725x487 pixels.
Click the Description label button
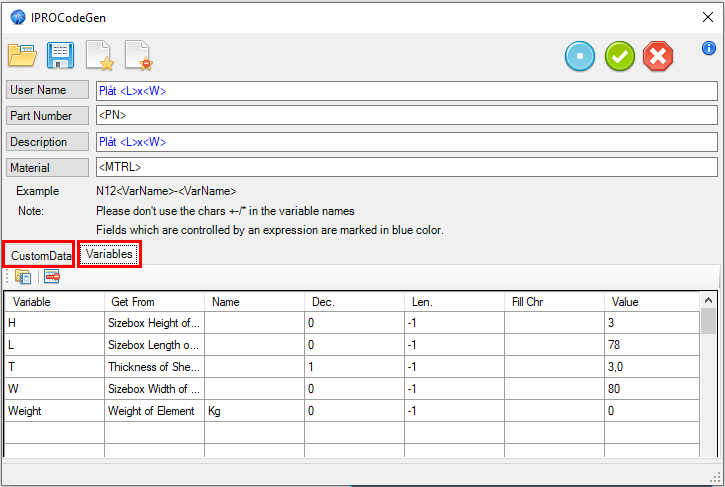47,142
